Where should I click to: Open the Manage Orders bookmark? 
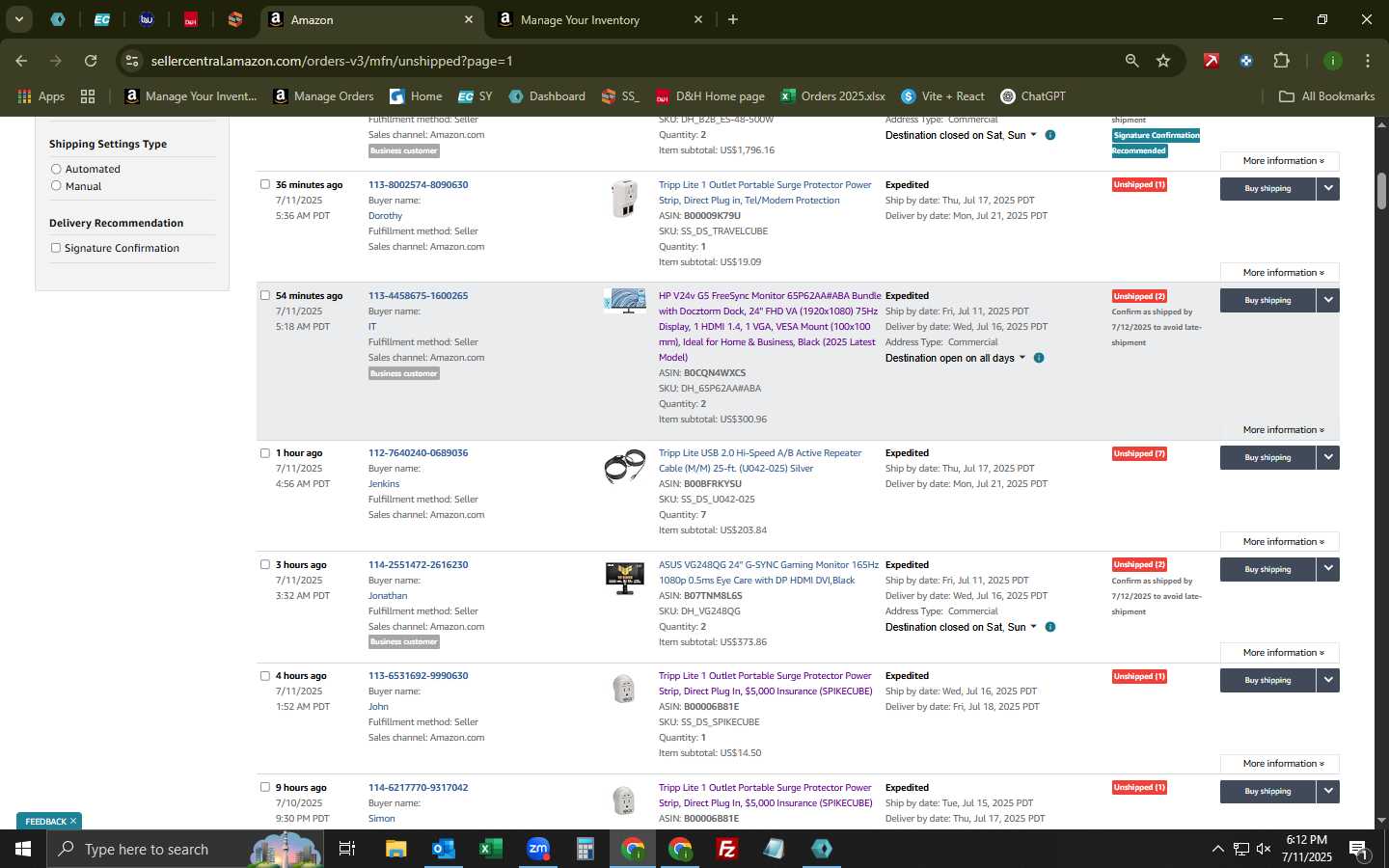(323, 96)
